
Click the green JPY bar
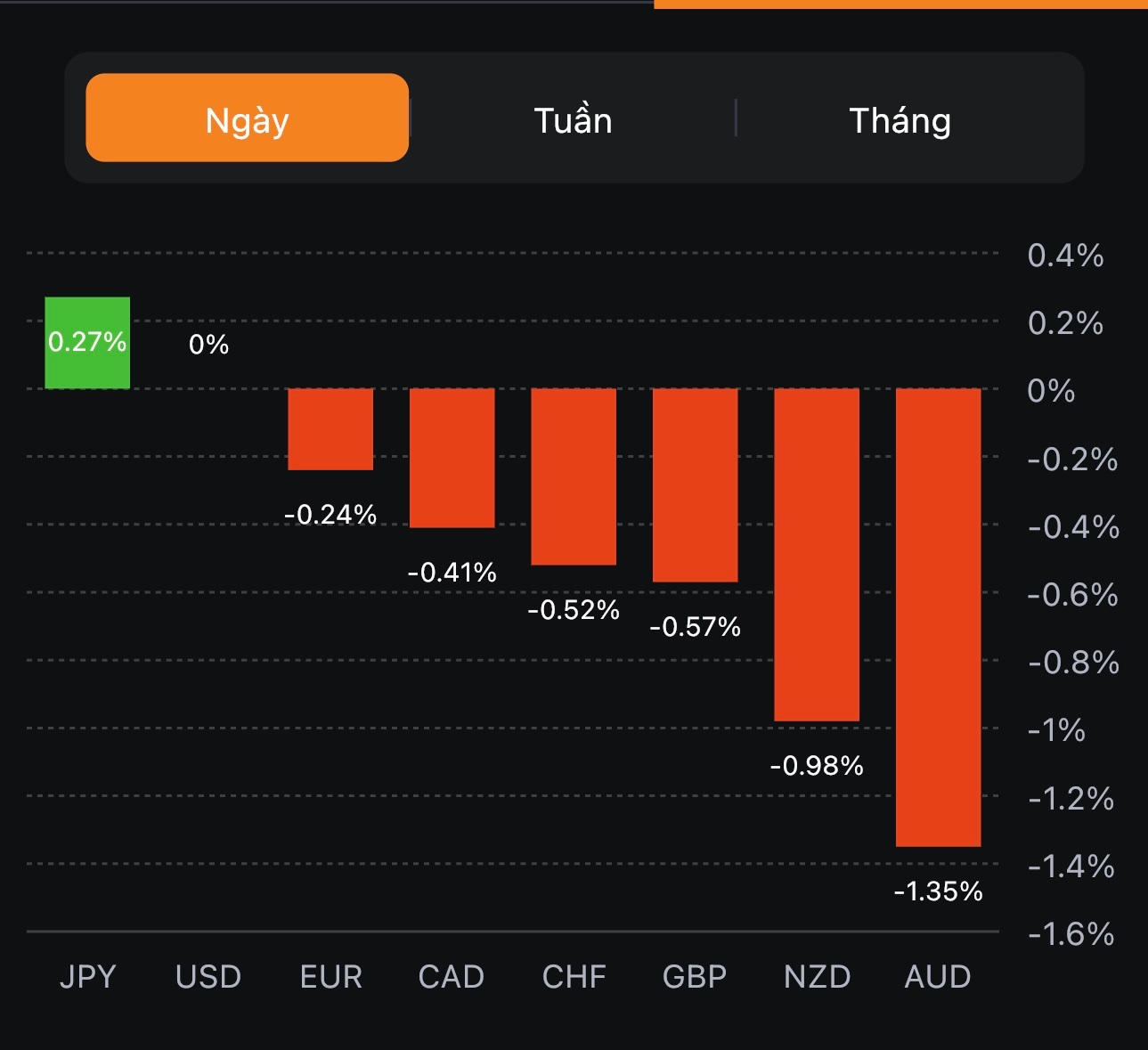[x=87, y=343]
